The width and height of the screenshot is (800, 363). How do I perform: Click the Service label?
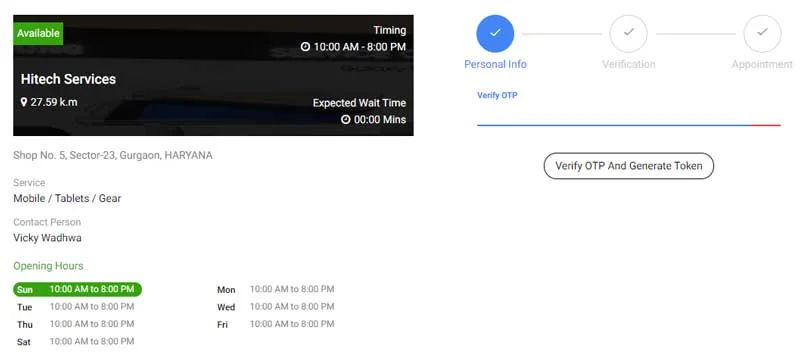(29, 183)
